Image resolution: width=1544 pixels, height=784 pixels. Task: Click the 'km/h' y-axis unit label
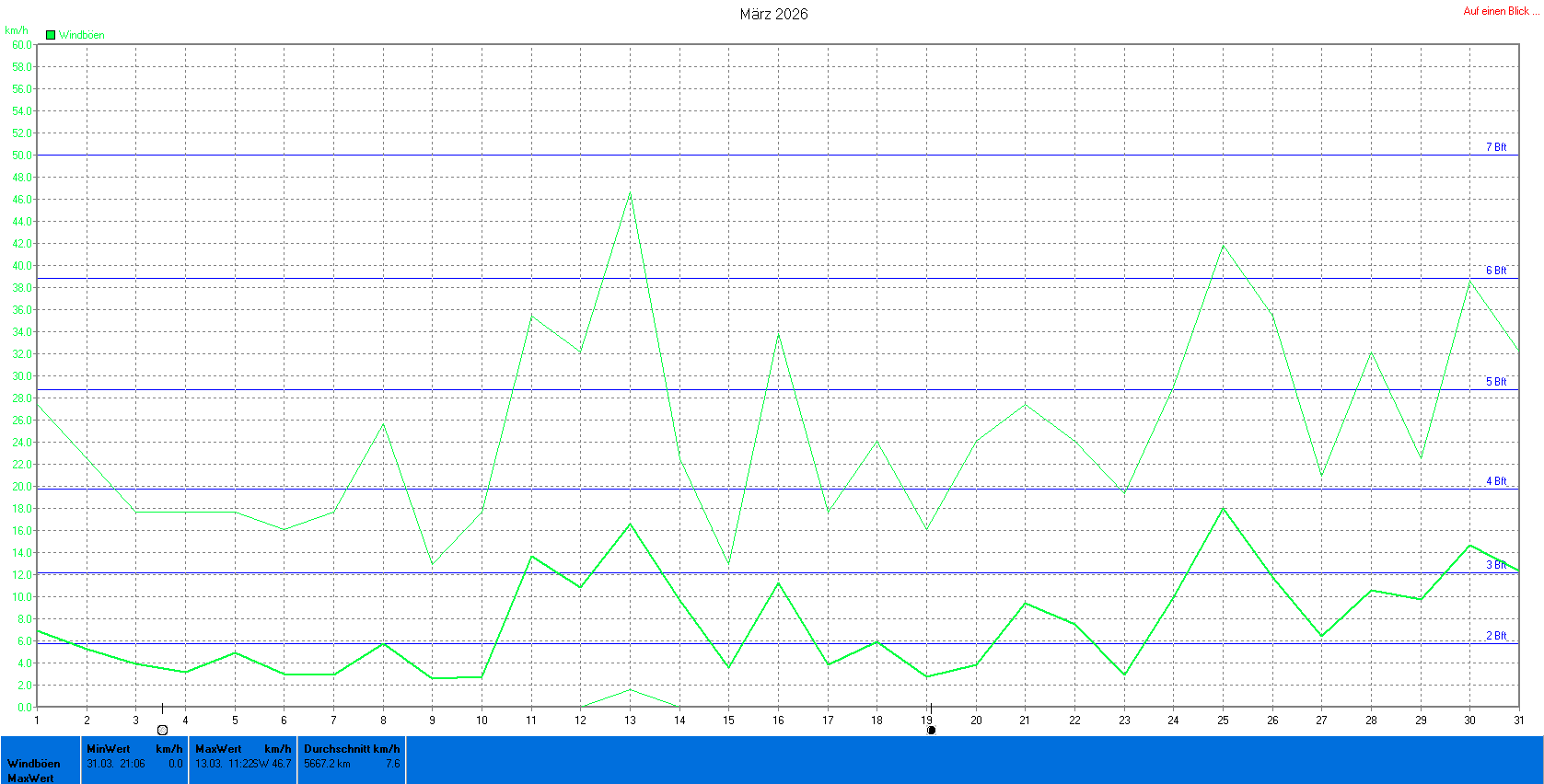17,30
